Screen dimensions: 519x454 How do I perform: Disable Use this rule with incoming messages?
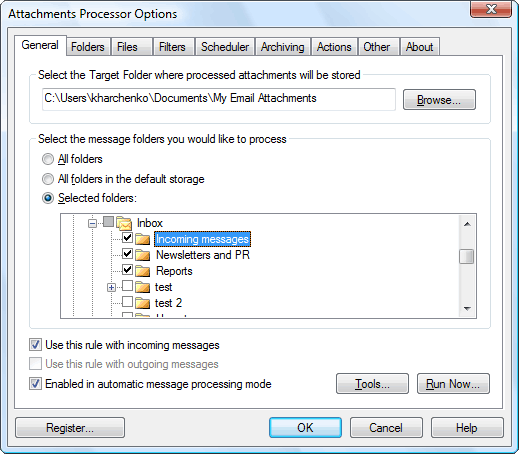point(35,345)
